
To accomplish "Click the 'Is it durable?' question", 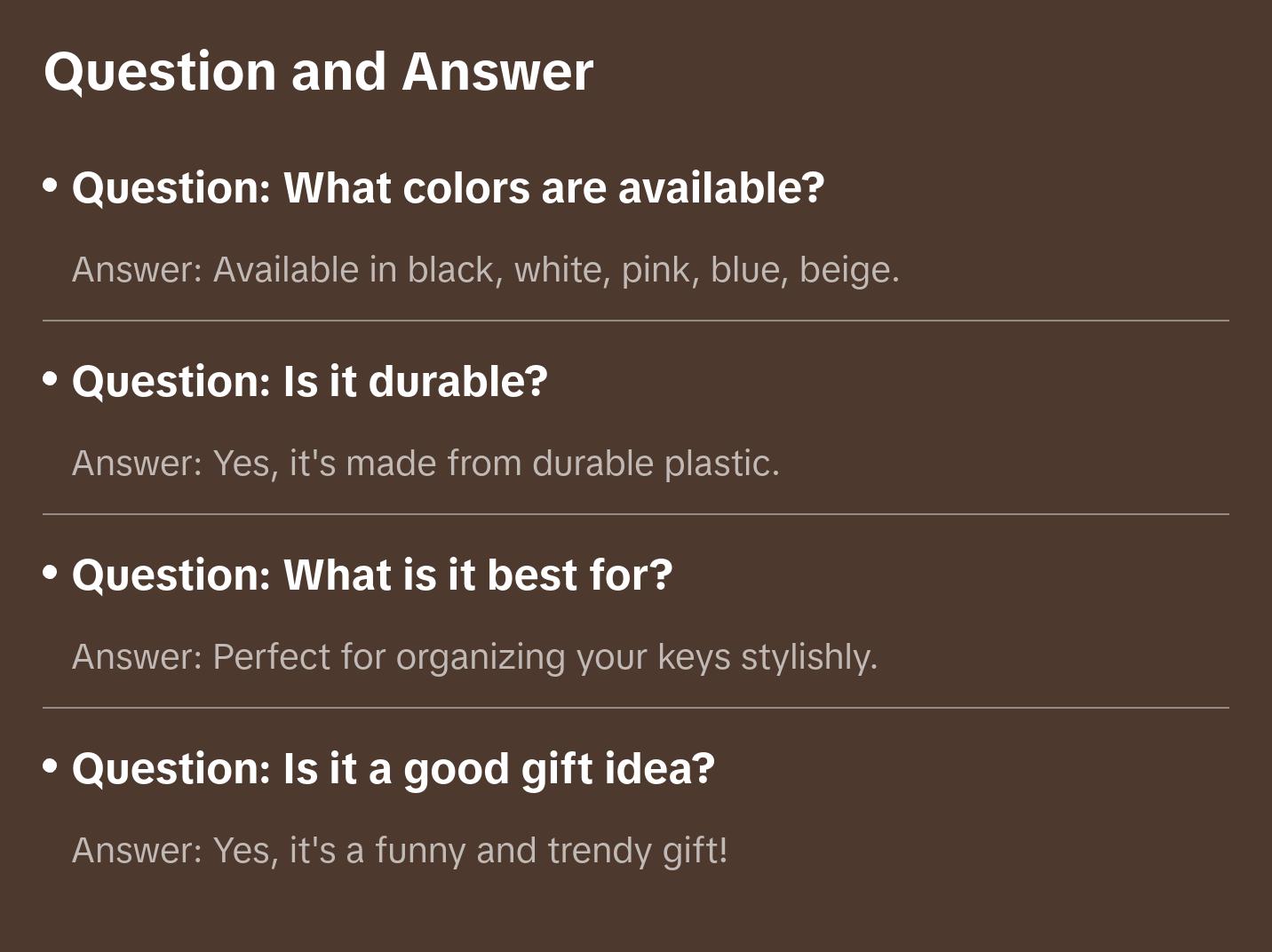I will tap(309, 382).
